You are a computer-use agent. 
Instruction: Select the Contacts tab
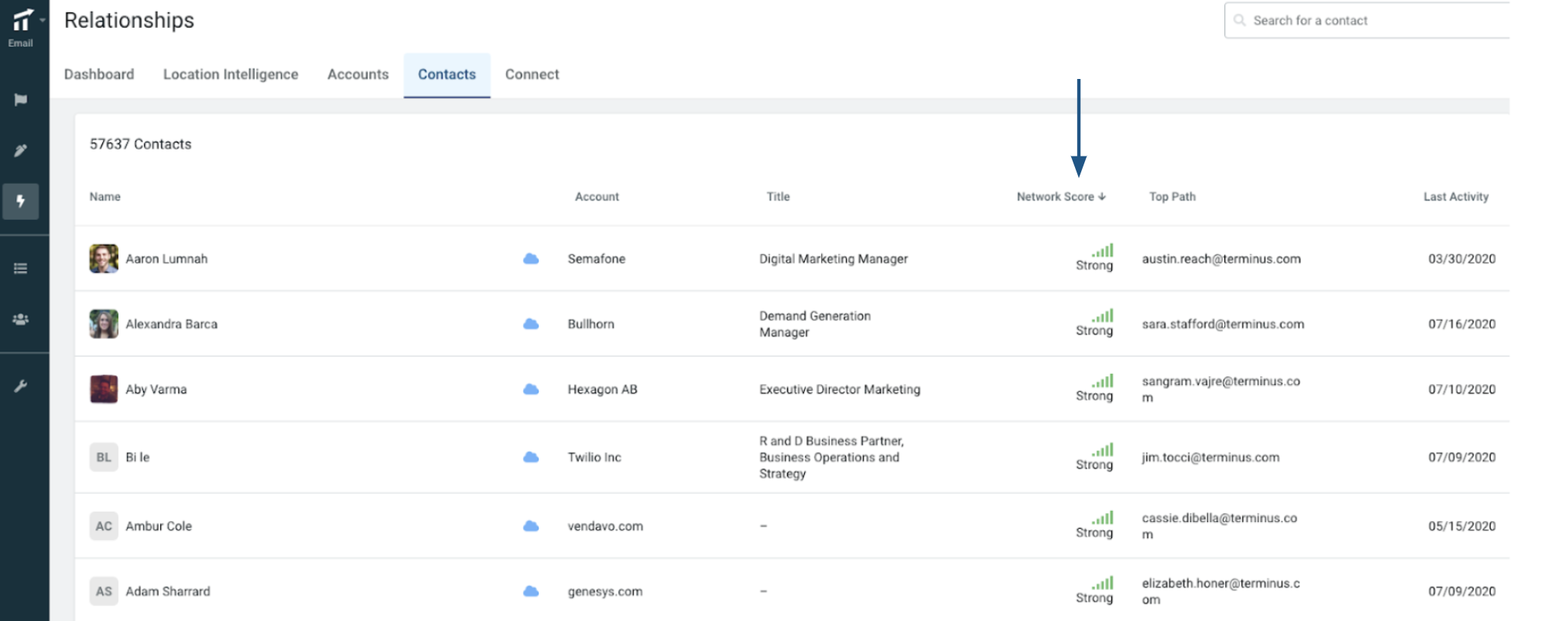(x=447, y=75)
